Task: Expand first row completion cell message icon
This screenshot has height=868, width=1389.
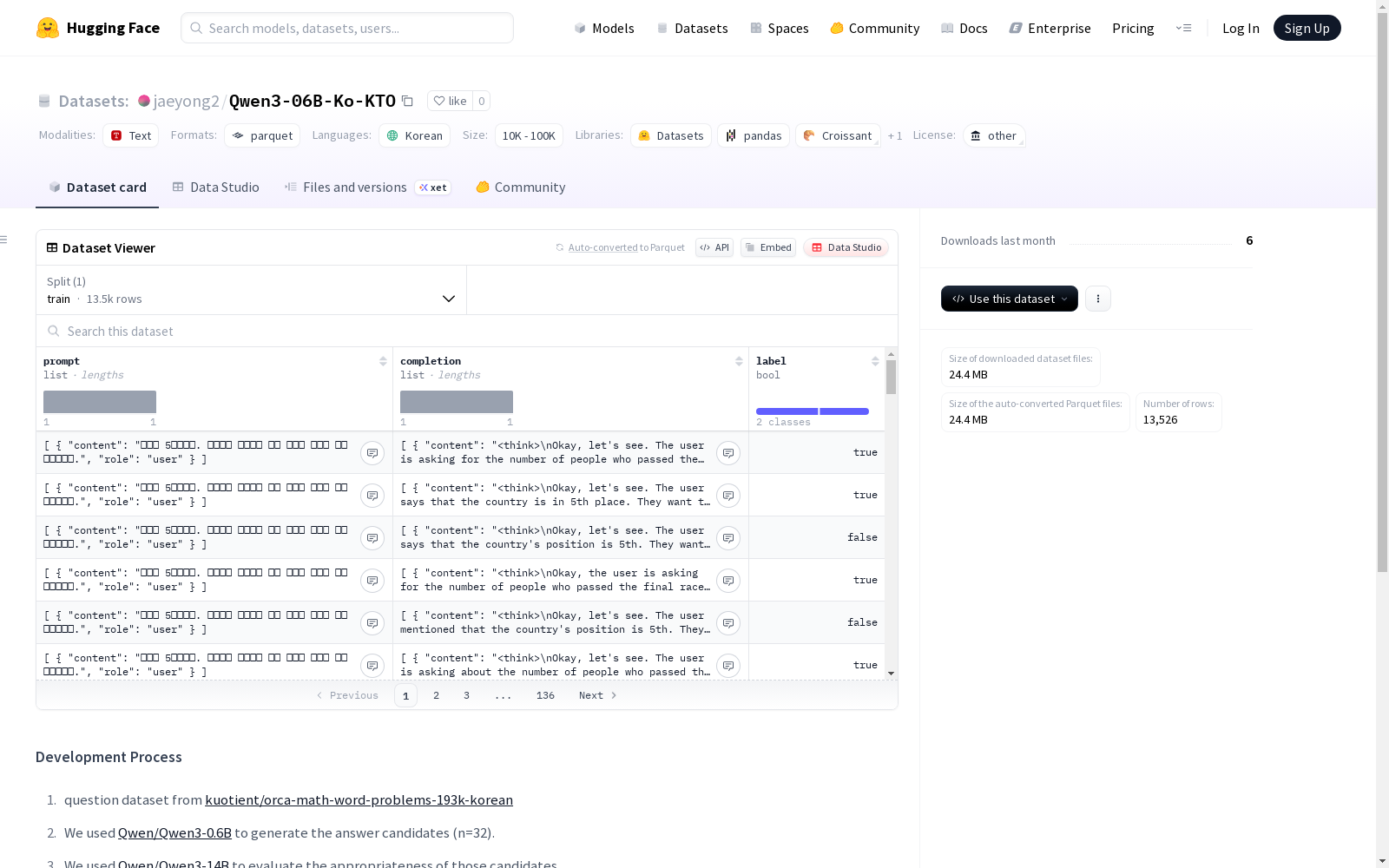Action: coord(728,453)
